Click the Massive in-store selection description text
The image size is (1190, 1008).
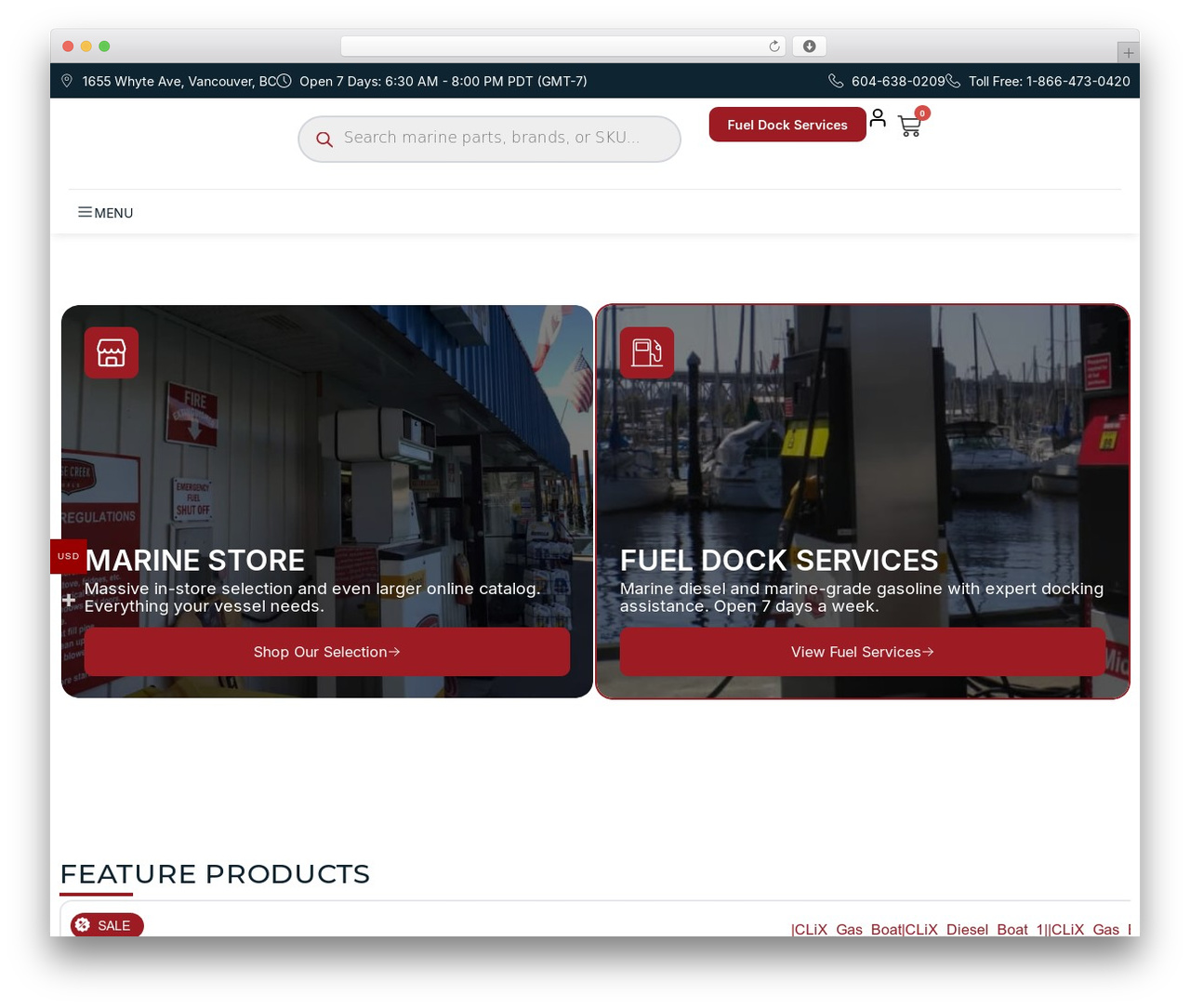point(312,597)
